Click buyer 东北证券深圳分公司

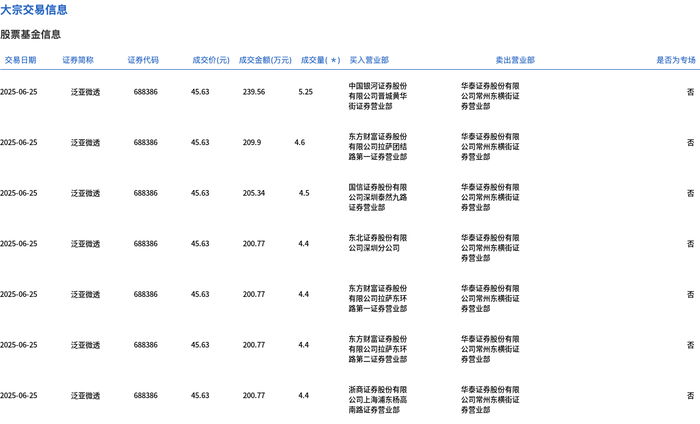(x=378, y=243)
